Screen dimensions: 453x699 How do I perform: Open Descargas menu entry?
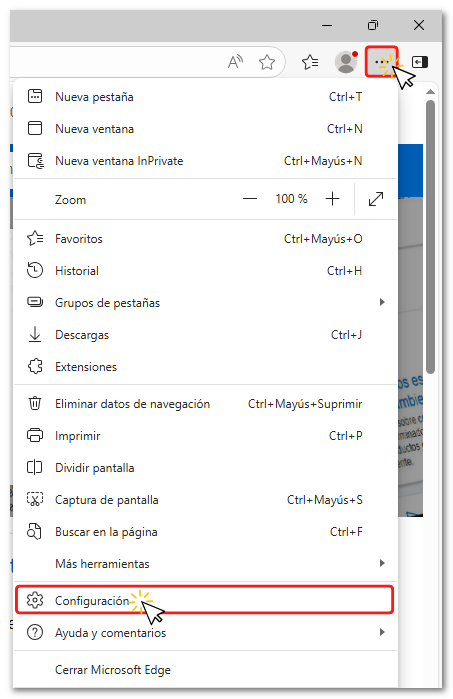pyautogui.click(x=205, y=335)
